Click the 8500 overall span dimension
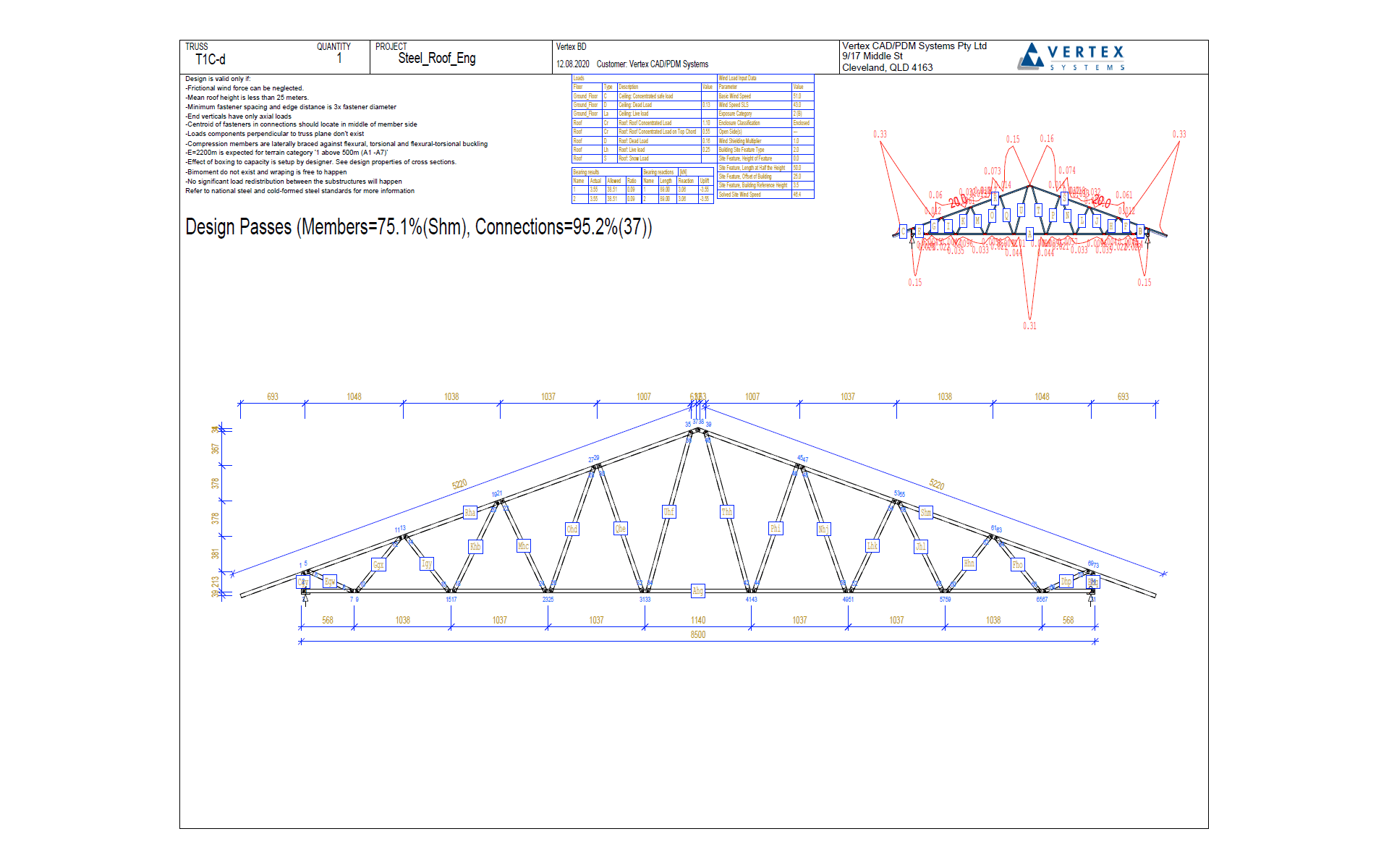The height and width of the screenshot is (868, 1389). coord(697,635)
